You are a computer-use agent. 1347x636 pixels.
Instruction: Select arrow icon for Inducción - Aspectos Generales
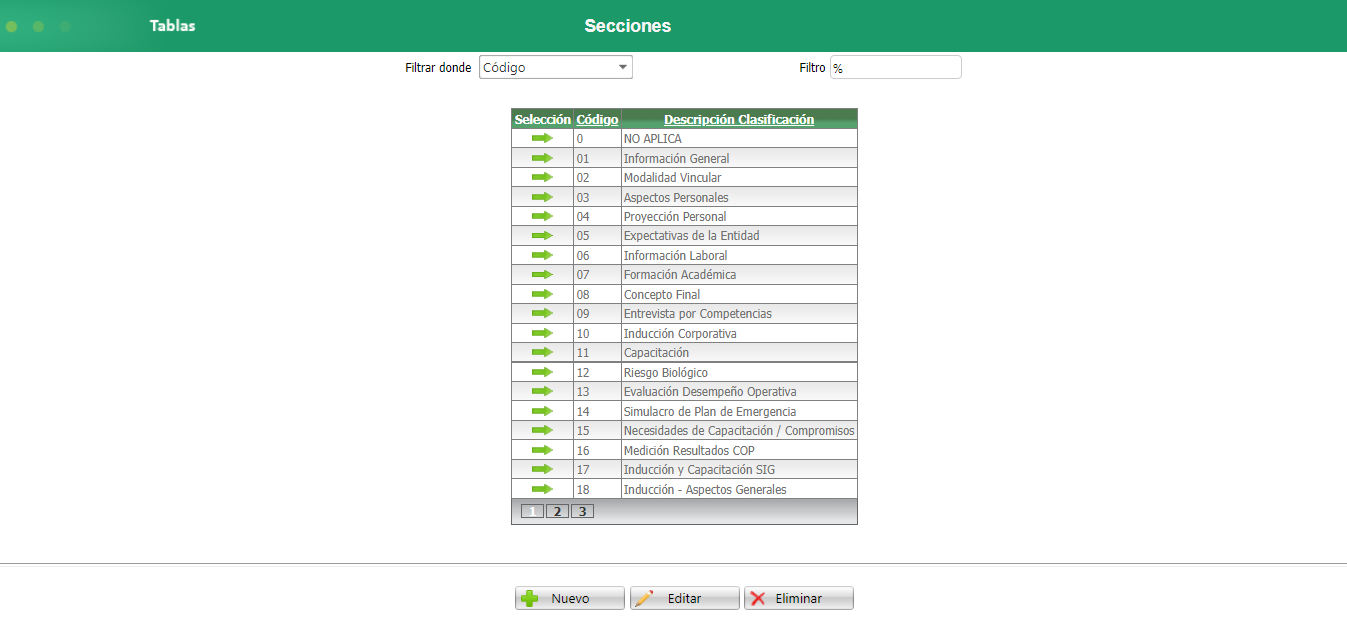coord(542,489)
